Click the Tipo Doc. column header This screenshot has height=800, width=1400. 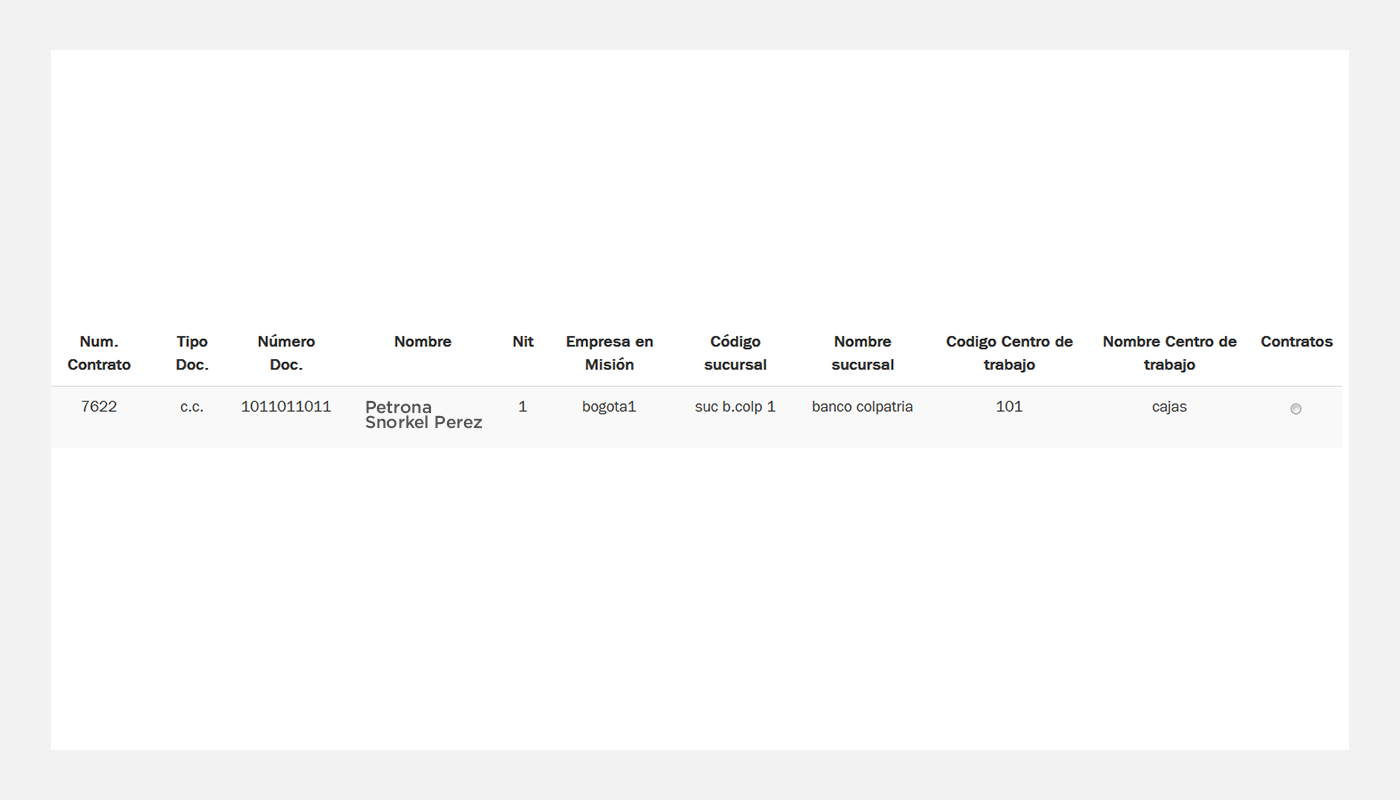pos(192,353)
